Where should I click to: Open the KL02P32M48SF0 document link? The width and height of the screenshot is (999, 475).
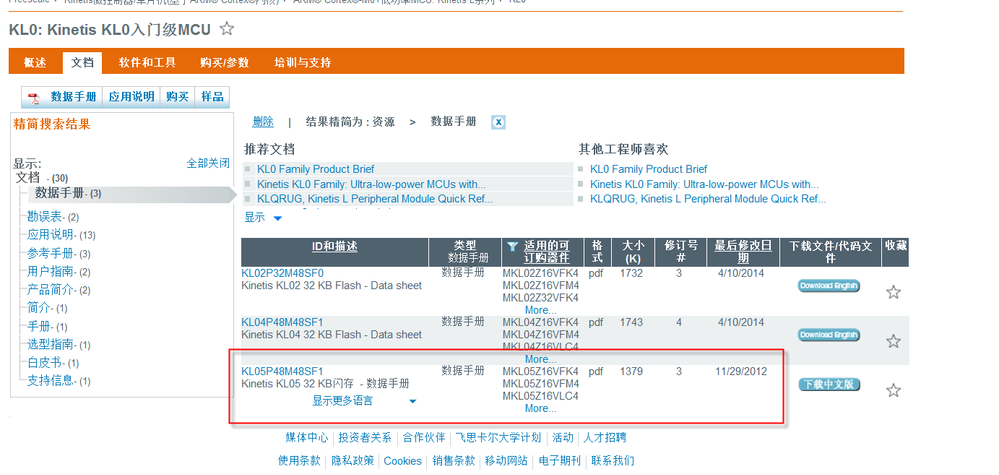pos(282,273)
